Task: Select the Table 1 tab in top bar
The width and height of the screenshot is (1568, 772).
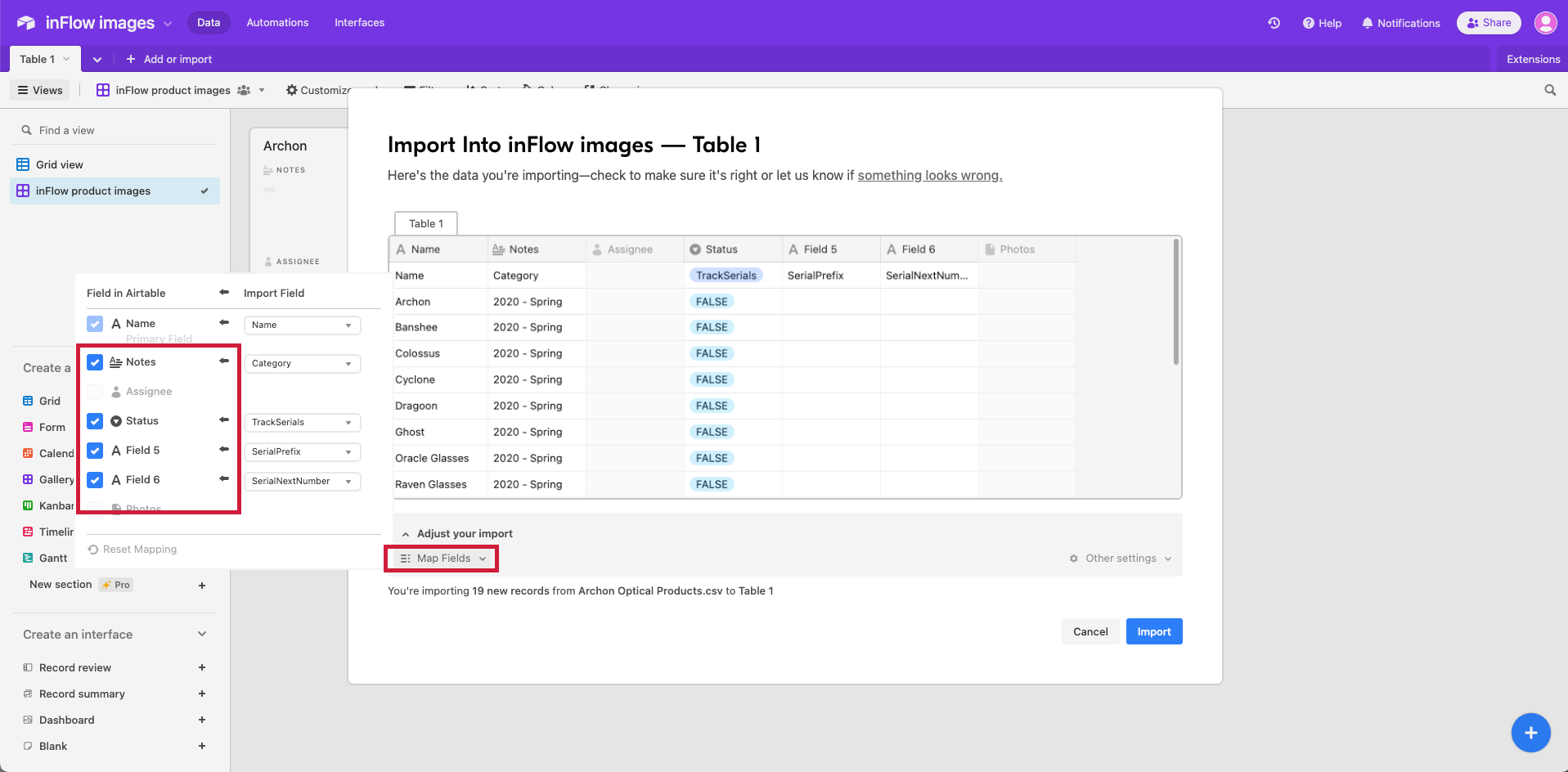Action: coord(44,59)
